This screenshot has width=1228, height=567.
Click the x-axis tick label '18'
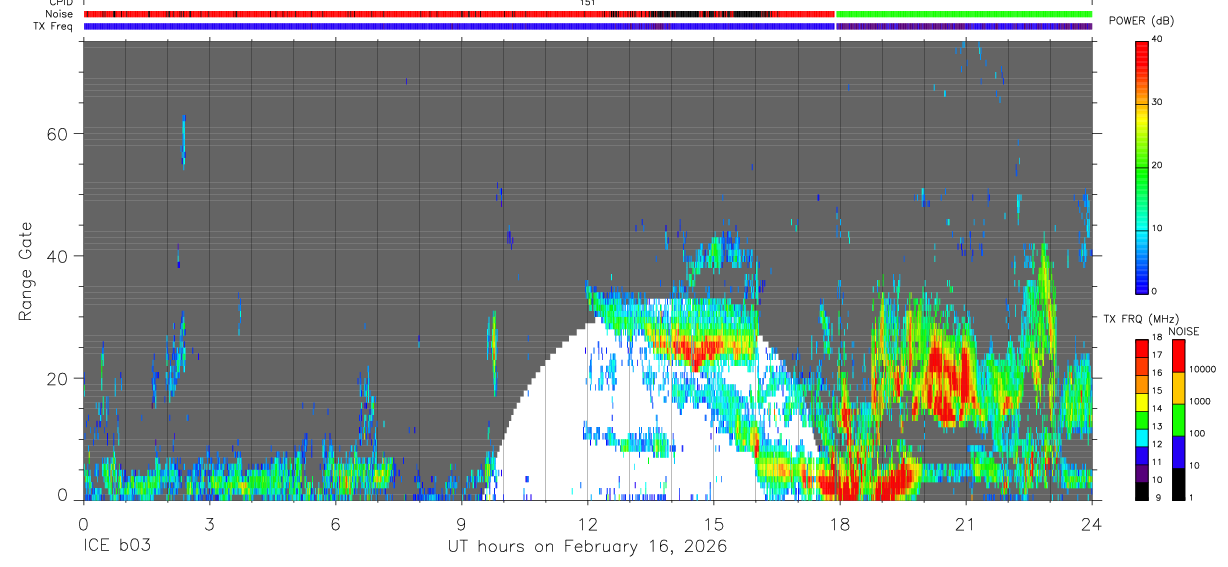pyautogui.click(x=840, y=524)
